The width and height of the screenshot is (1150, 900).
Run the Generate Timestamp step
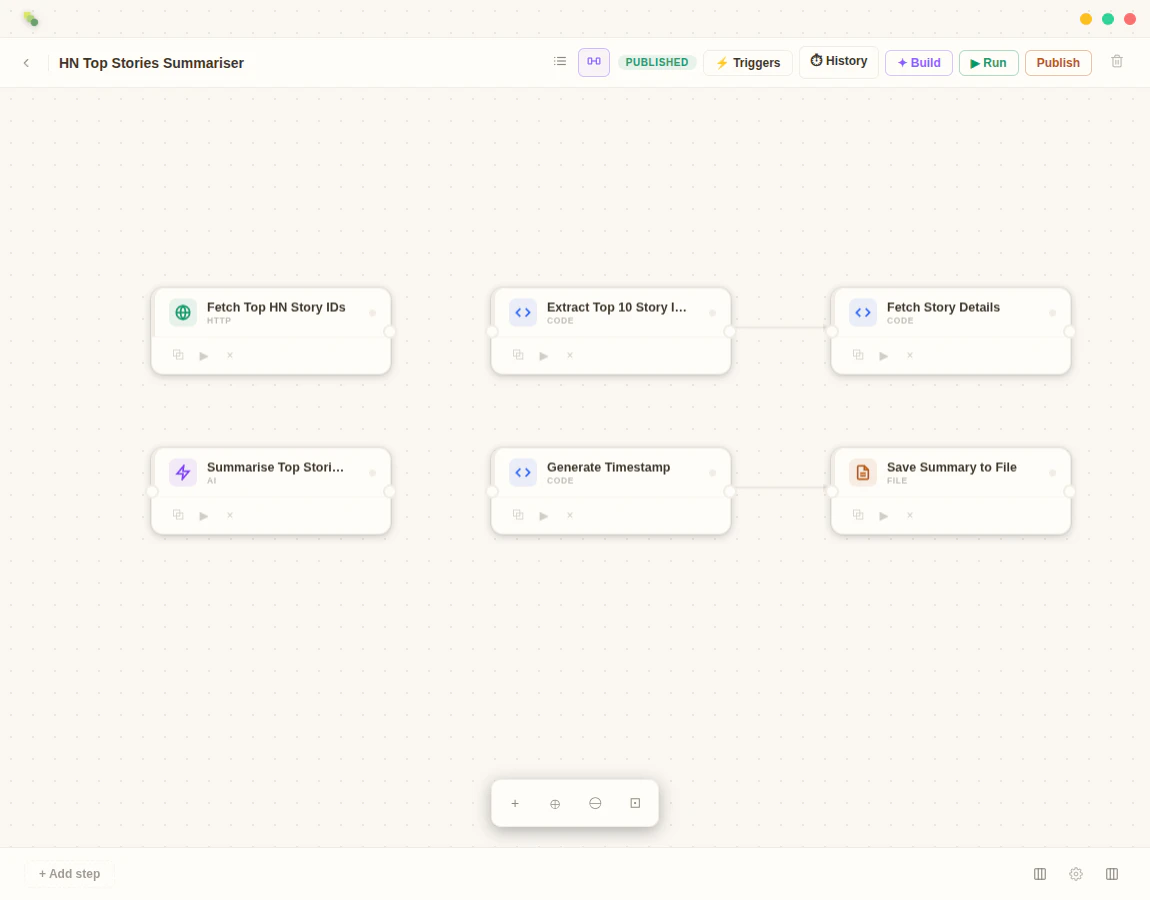pyautogui.click(x=543, y=516)
